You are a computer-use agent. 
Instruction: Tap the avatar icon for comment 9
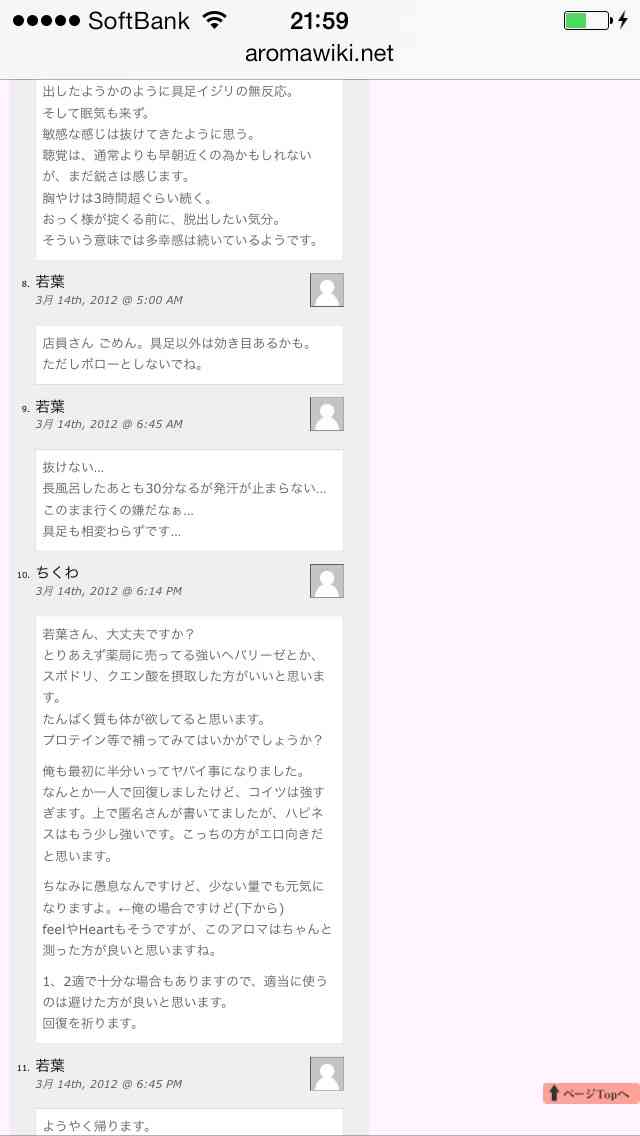pyautogui.click(x=327, y=414)
